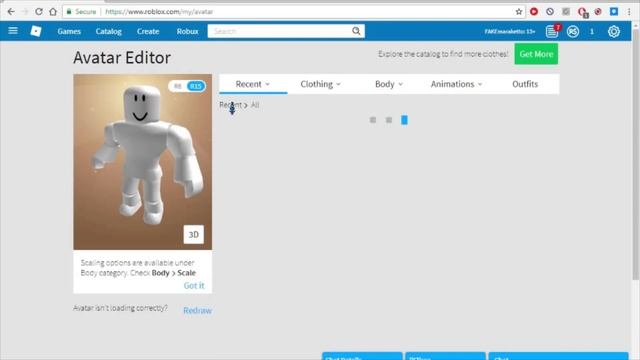
Task: Dismiss the scaling tip with Got it
Action: 194,285
